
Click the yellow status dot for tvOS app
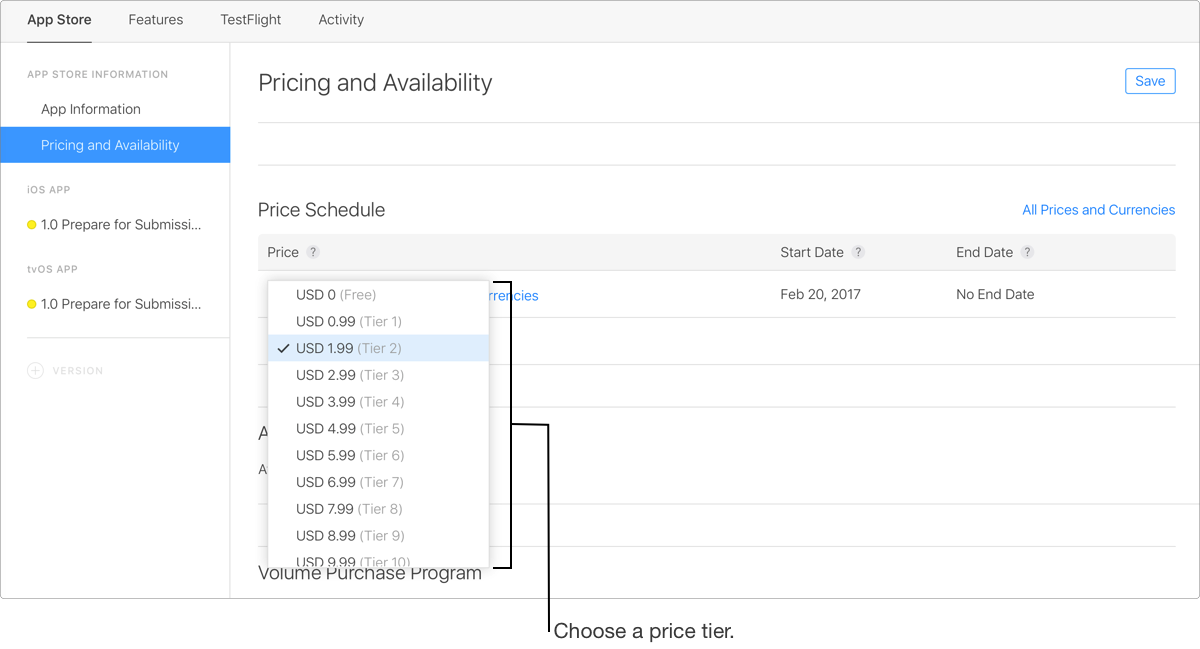coord(31,304)
